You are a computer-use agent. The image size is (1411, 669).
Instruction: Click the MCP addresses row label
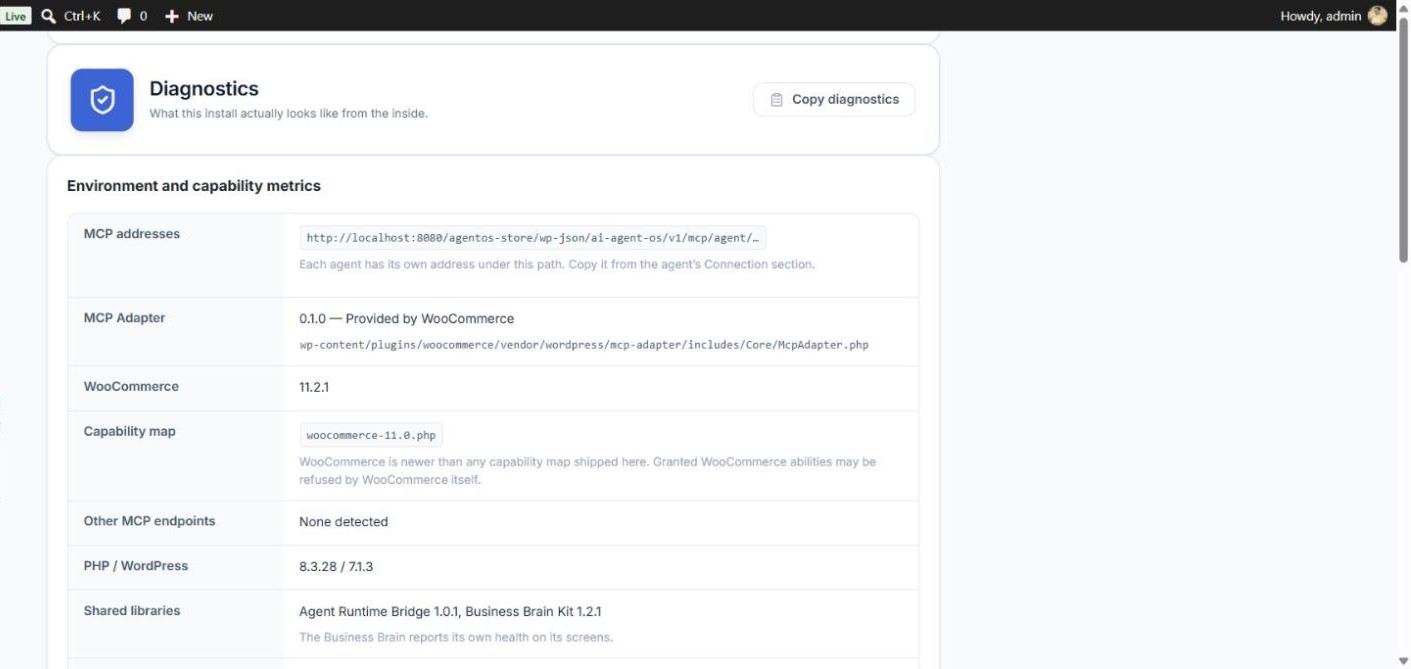click(132, 234)
